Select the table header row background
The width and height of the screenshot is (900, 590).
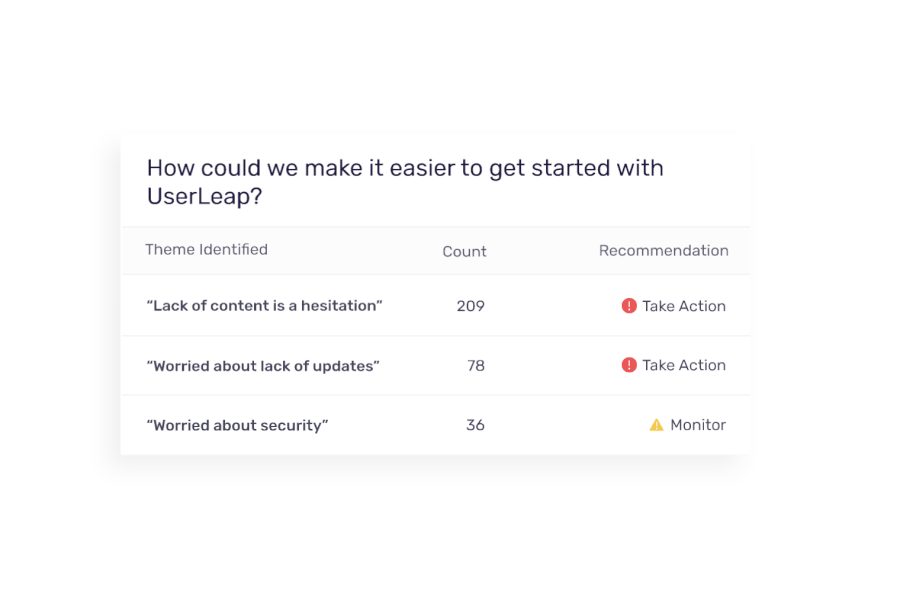(436, 251)
